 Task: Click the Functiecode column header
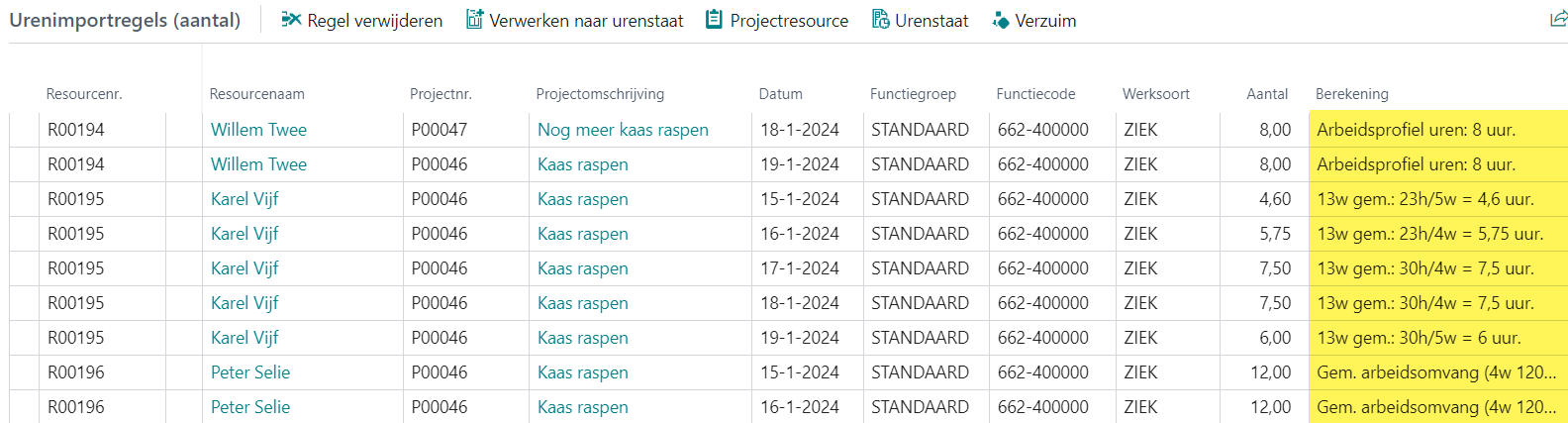tap(1035, 94)
